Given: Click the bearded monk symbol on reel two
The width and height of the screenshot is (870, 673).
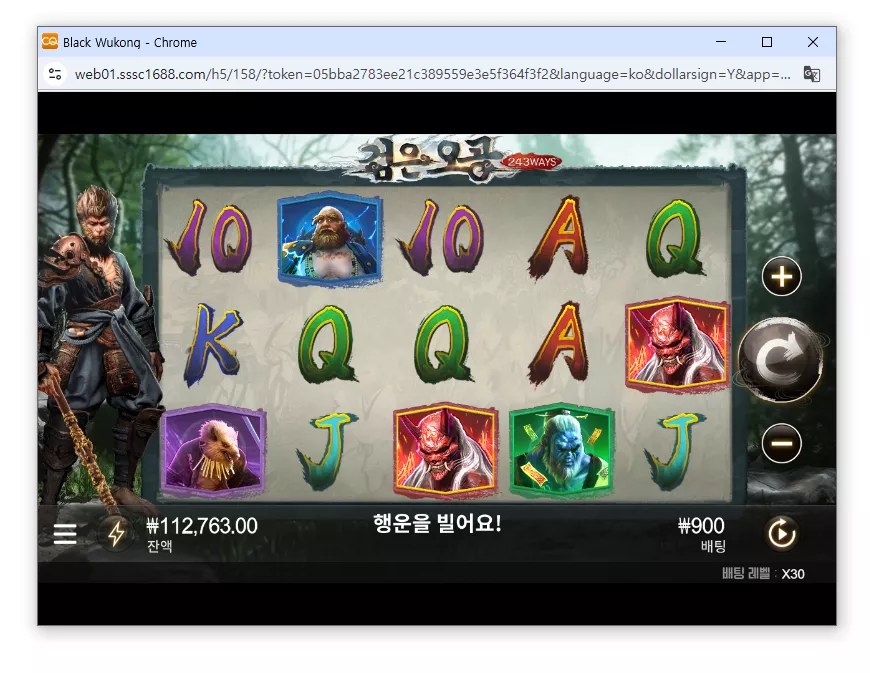Looking at the screenshot, I should tap(329, 239).
